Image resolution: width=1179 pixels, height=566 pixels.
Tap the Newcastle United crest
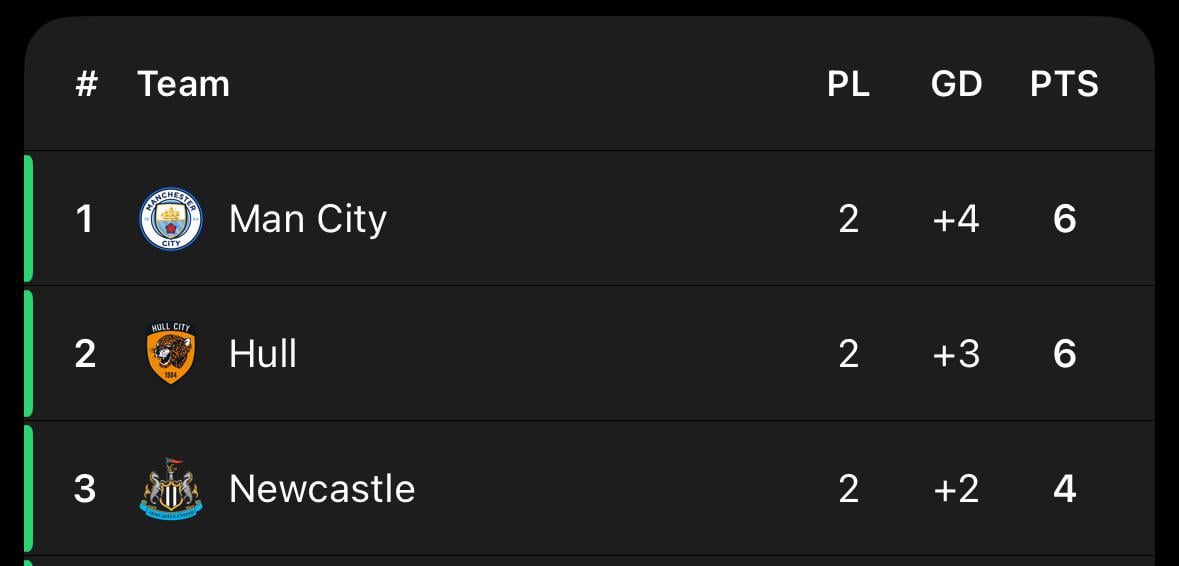[171, 489]
